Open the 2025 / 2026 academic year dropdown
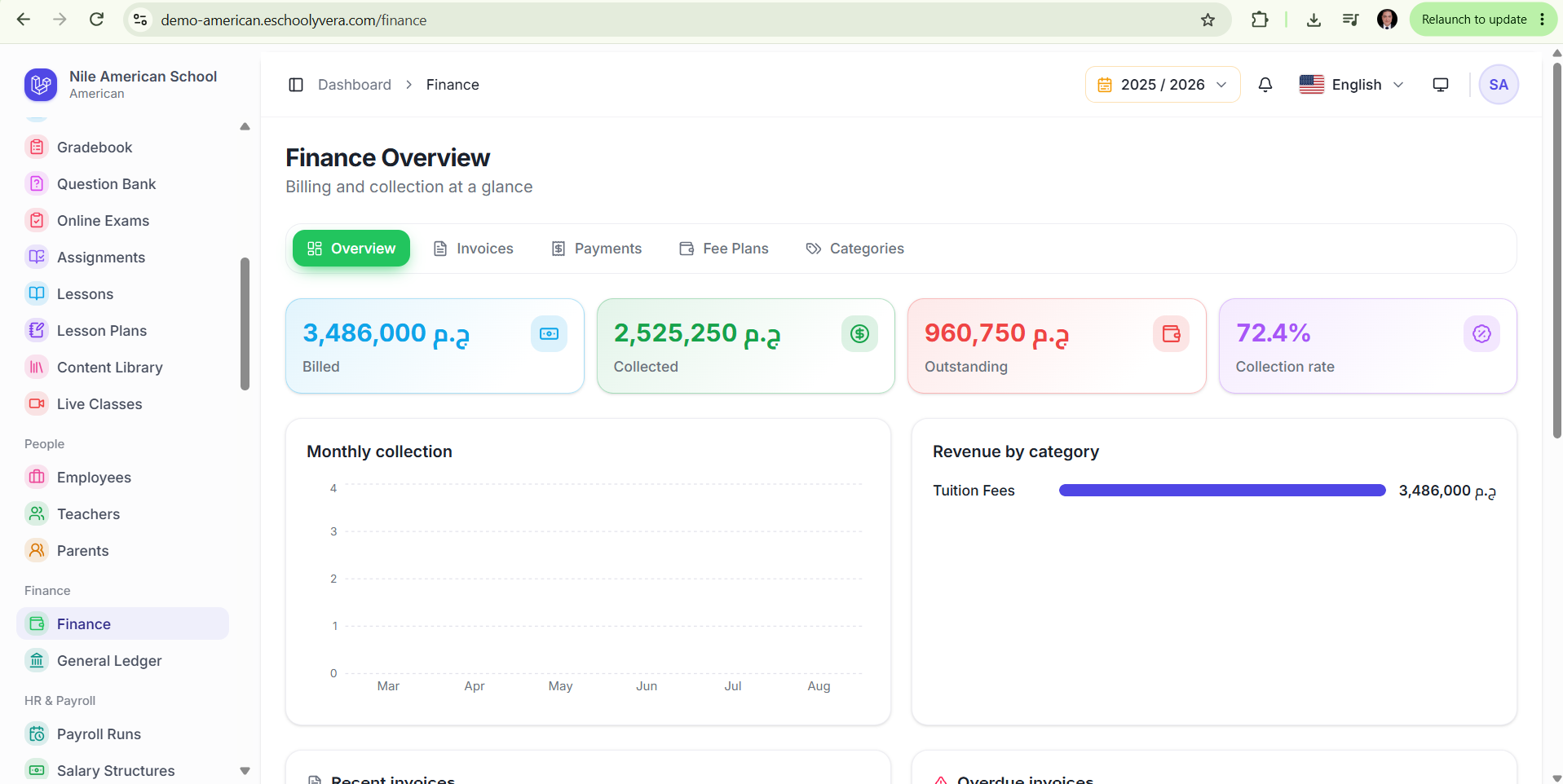1563x784 pixels. coord(1163,85)
